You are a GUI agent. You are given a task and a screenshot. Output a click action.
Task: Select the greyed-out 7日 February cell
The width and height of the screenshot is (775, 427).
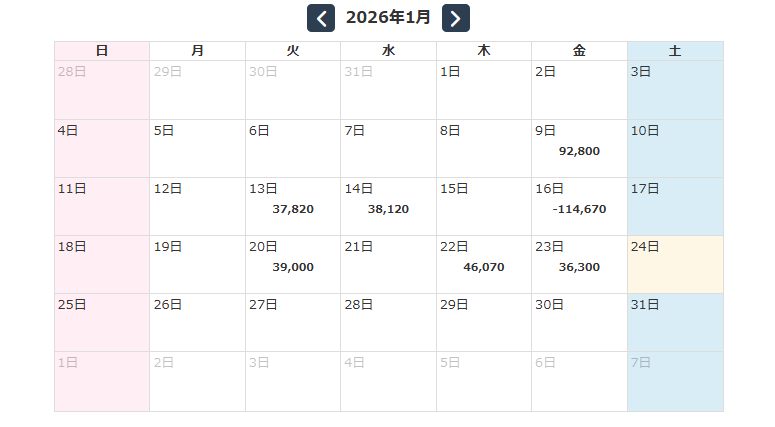675,380
